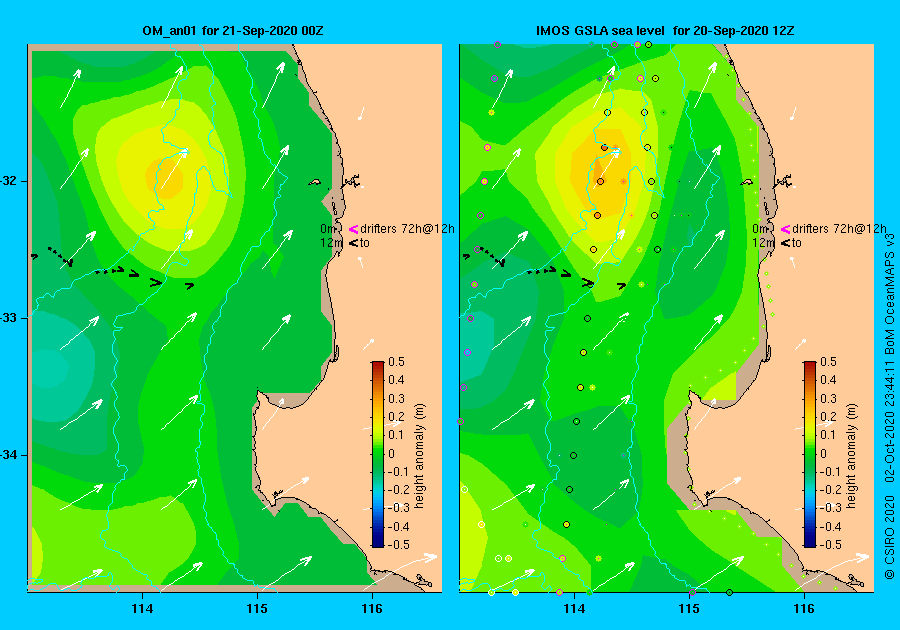
Task: Click the black arrow beside '12m' in the left map legend
Action: [x=354, y=243]
